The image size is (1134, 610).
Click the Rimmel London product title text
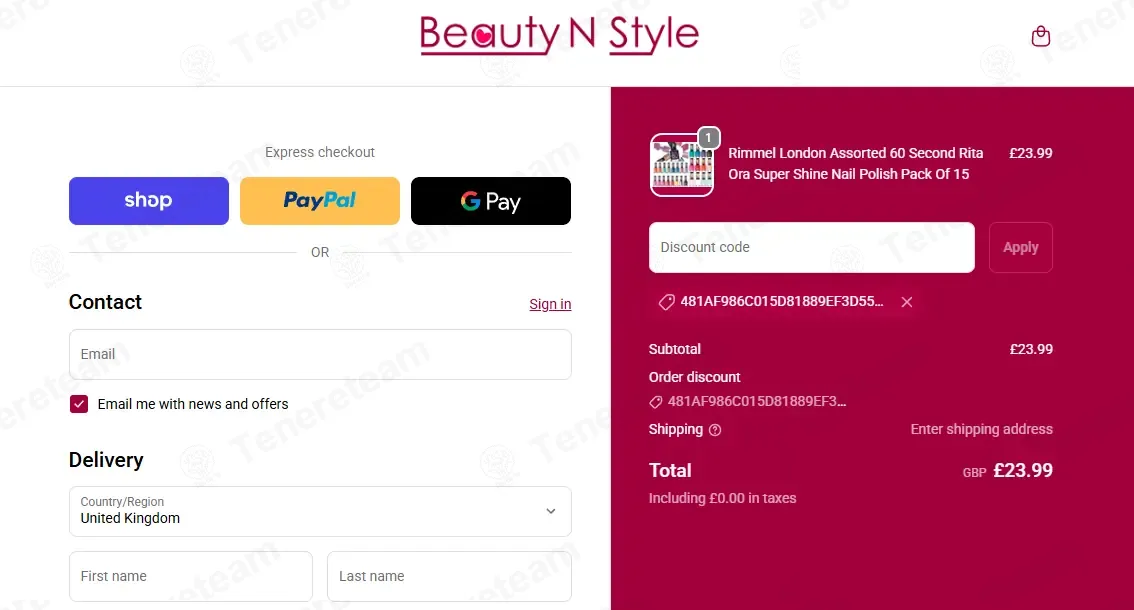tap(856, 164)
